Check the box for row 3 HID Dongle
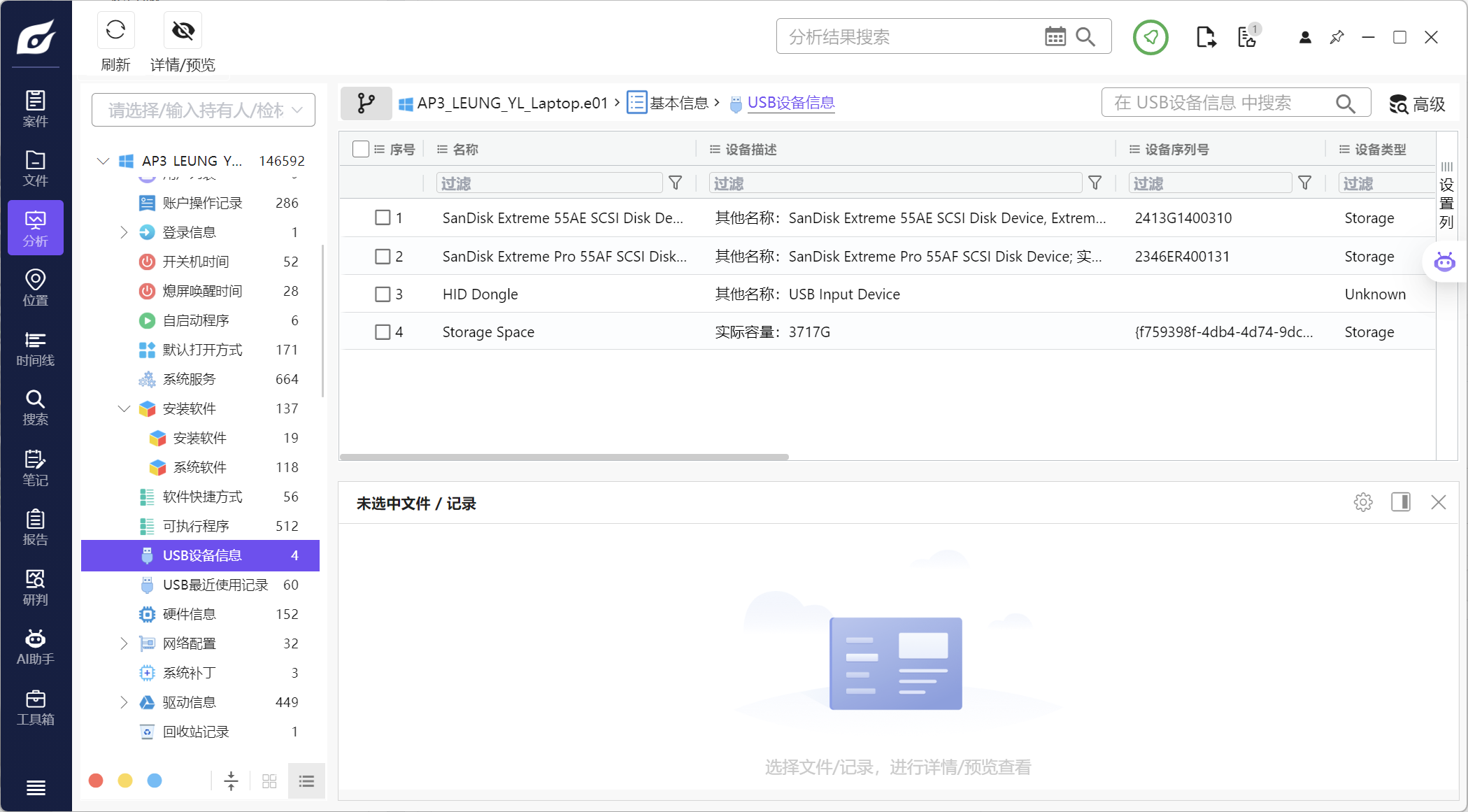Image resolution: width=1468 pixels, height=812 pixels. tap(383, 294)
